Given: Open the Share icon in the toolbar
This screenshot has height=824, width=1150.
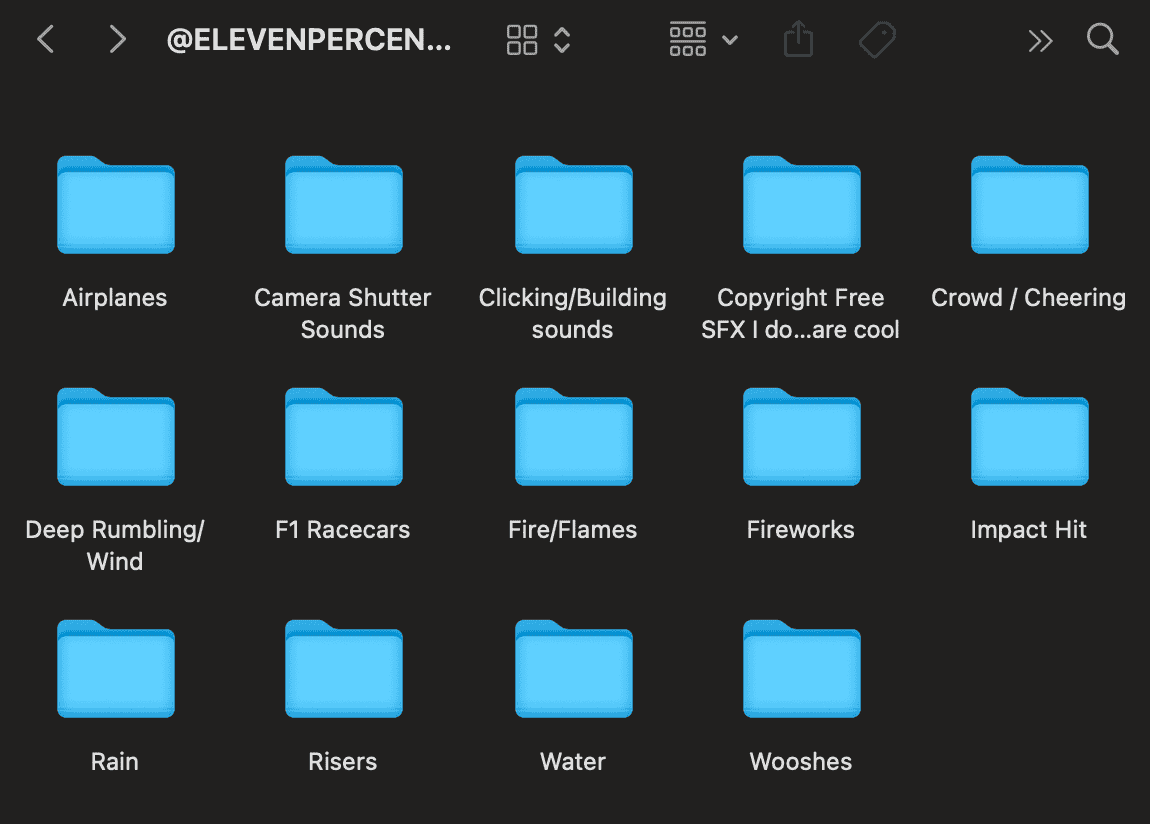Looking at the screenshot, I should [x=798, y=39].
